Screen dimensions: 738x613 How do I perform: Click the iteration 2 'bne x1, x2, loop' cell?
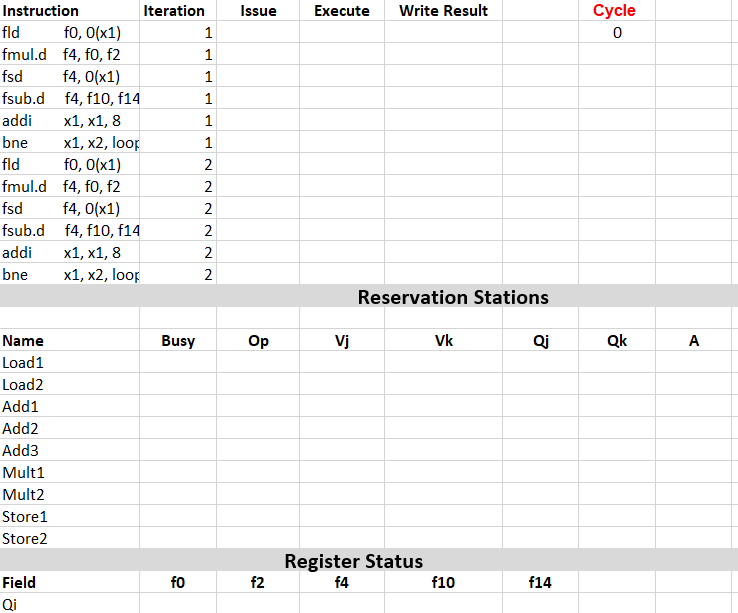pos(70,274)
